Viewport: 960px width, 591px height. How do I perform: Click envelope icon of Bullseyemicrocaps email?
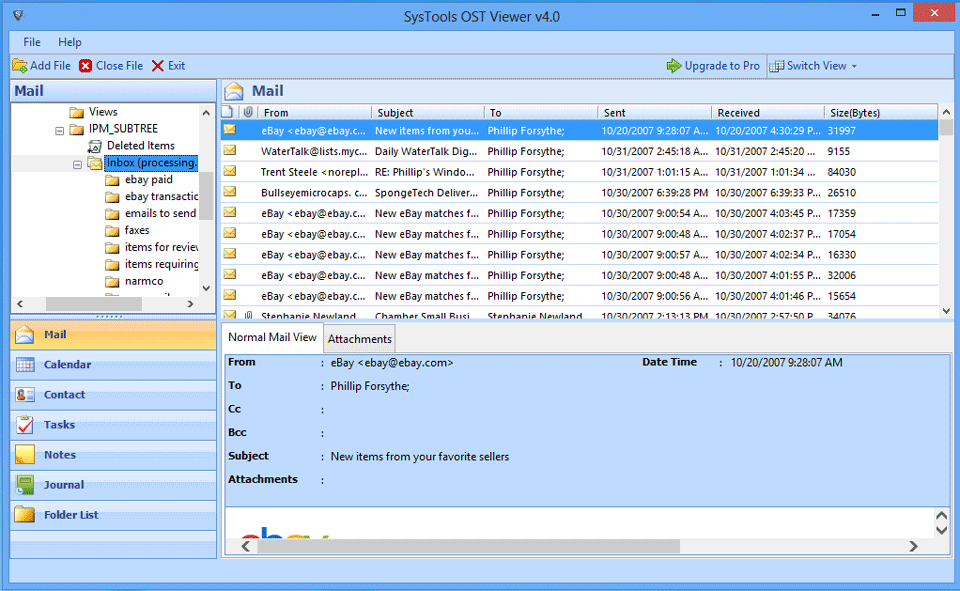click(x=230, y=192)
